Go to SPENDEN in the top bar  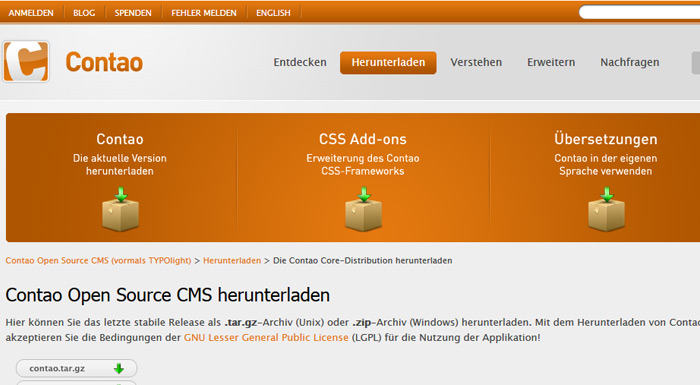click(x=133, y=13)
